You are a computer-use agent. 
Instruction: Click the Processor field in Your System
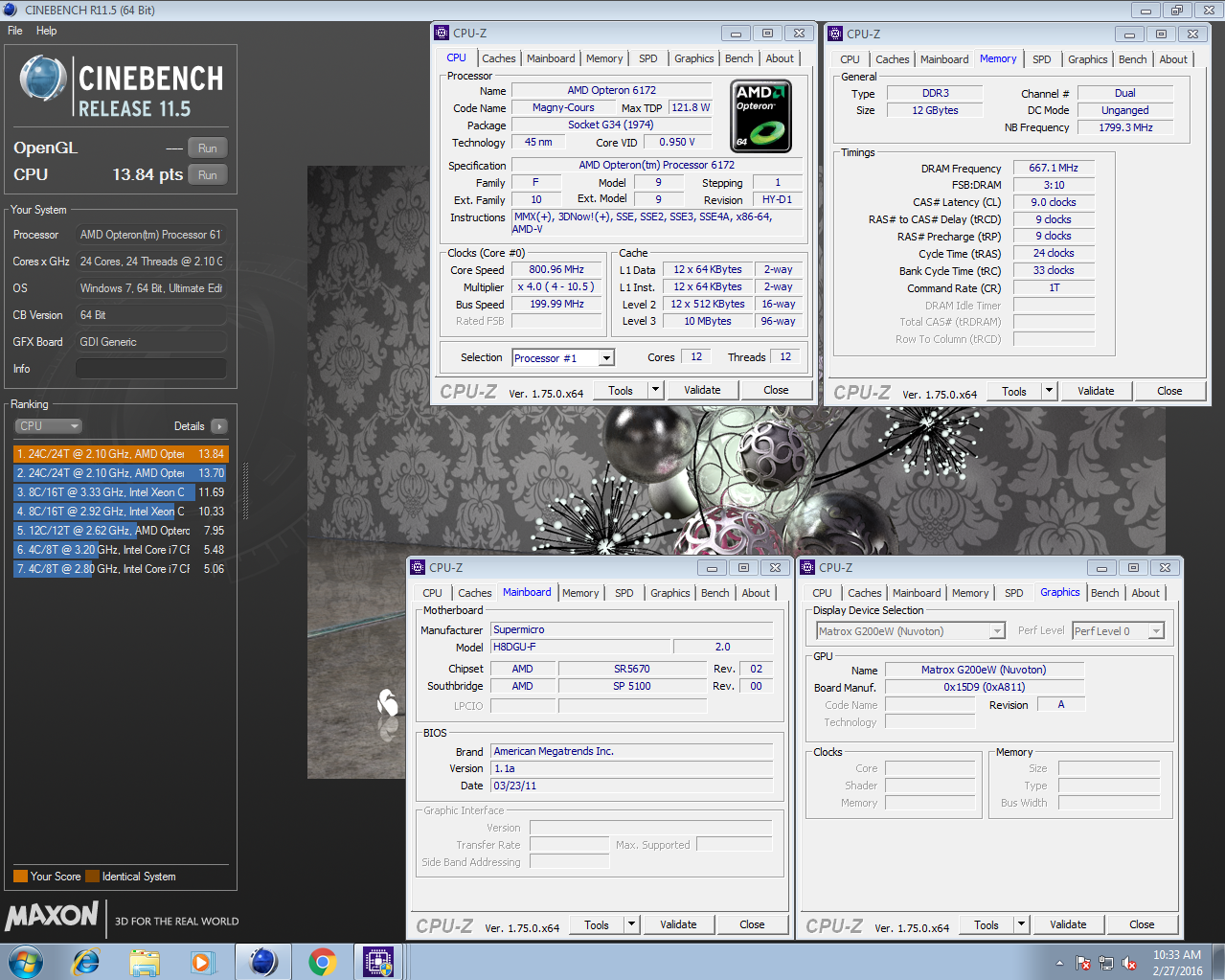[151, 235]
